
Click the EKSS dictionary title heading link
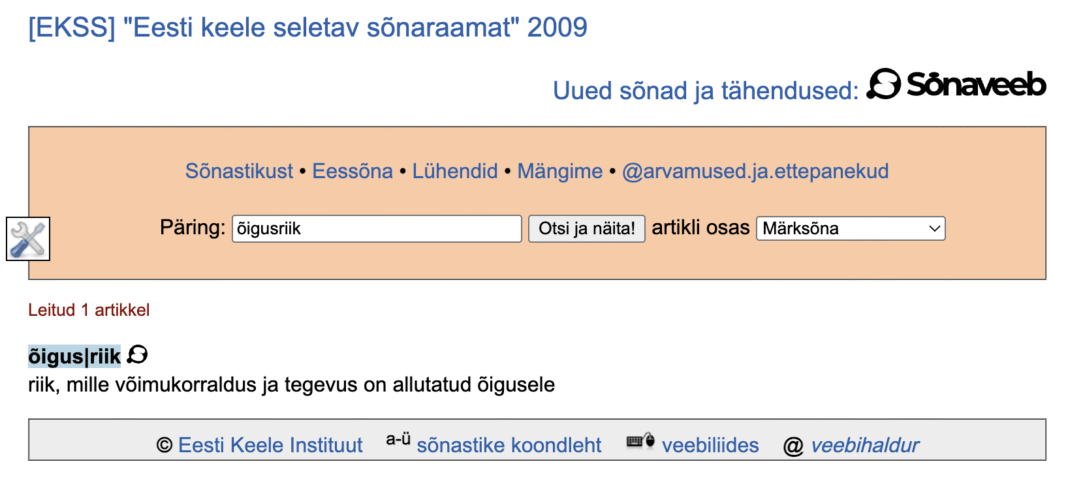[308, 28]
